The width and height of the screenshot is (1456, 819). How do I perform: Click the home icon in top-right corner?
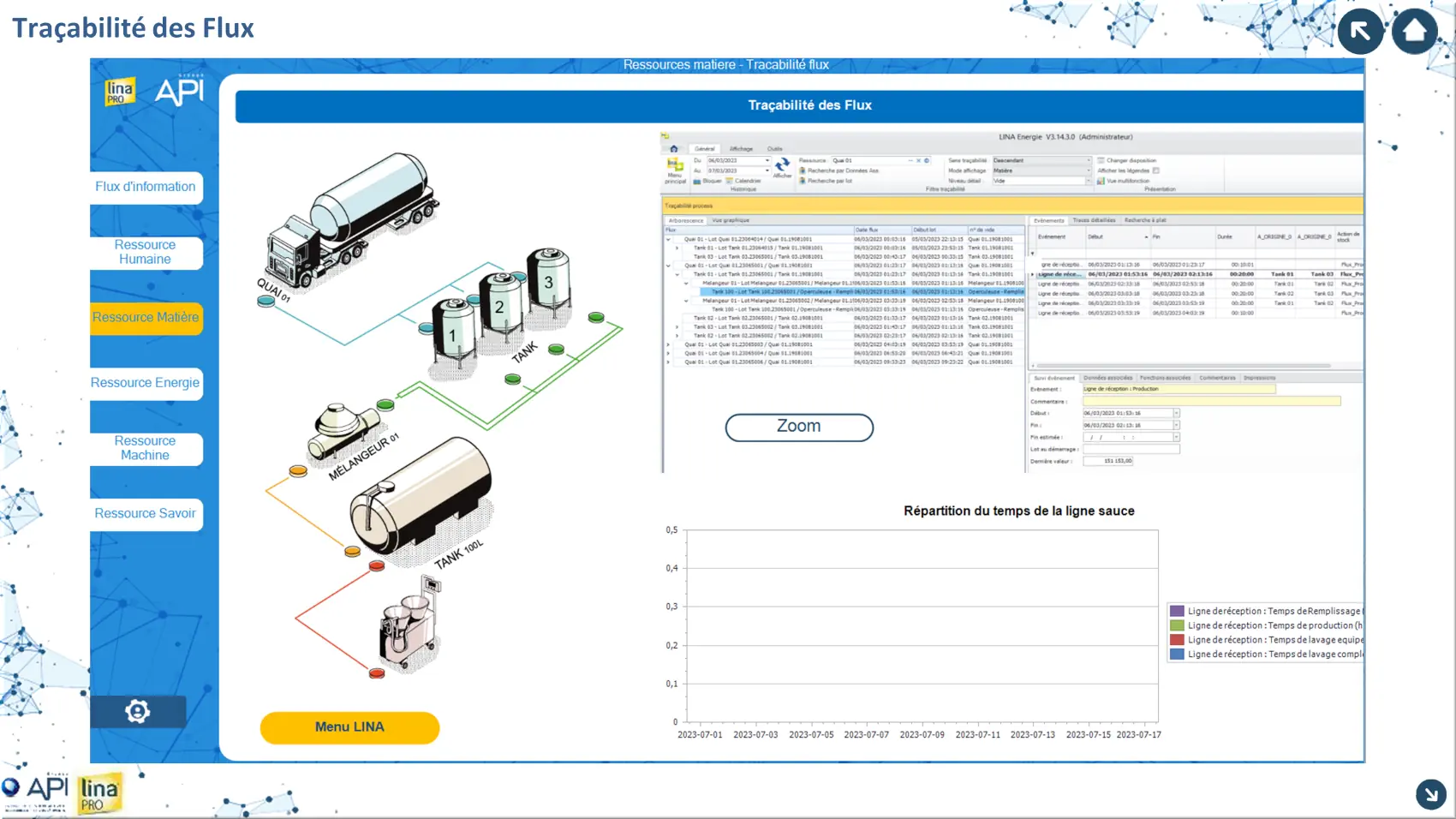coord(1414,31)
